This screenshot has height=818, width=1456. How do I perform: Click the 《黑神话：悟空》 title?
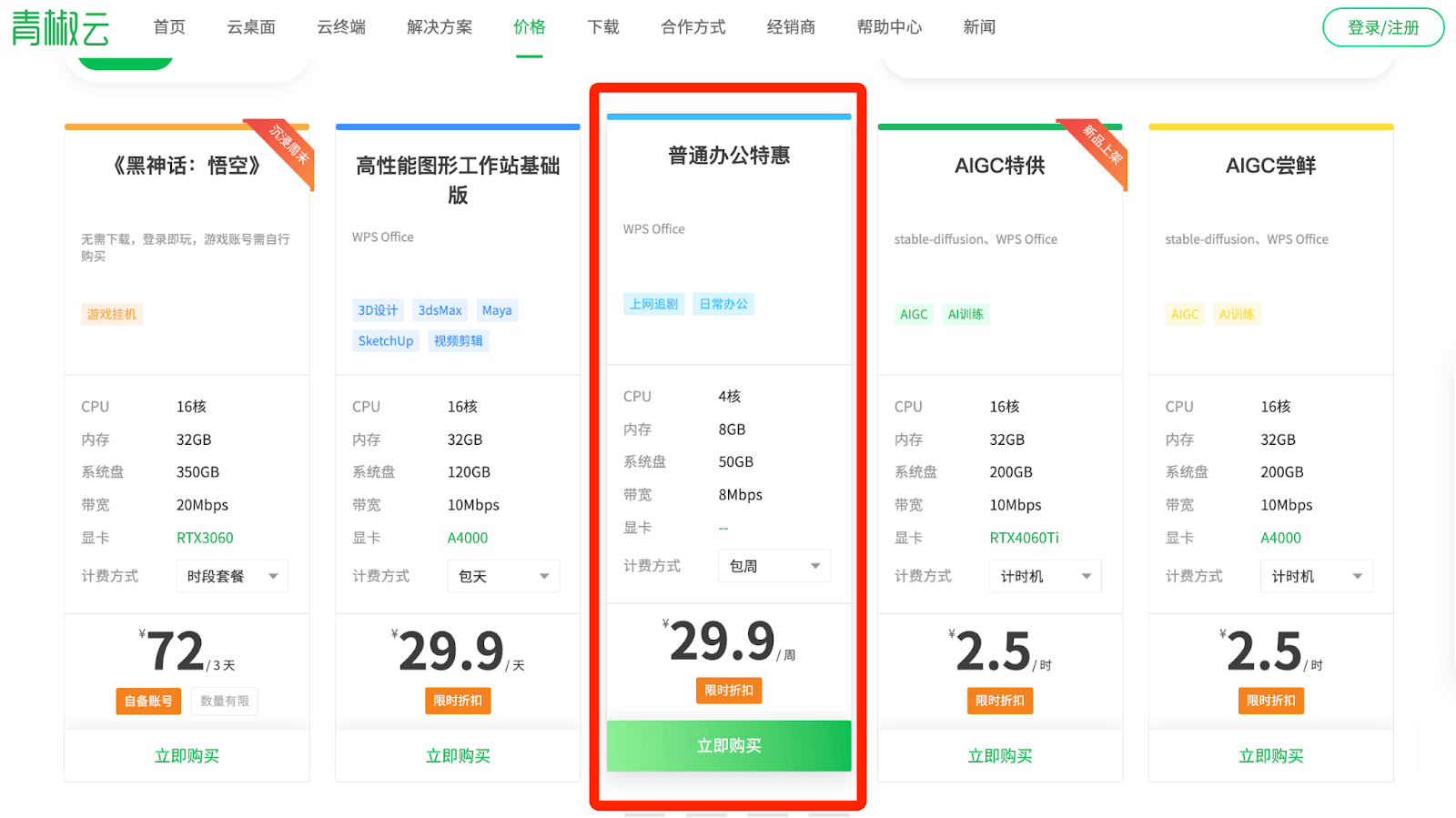coord(187,166)
